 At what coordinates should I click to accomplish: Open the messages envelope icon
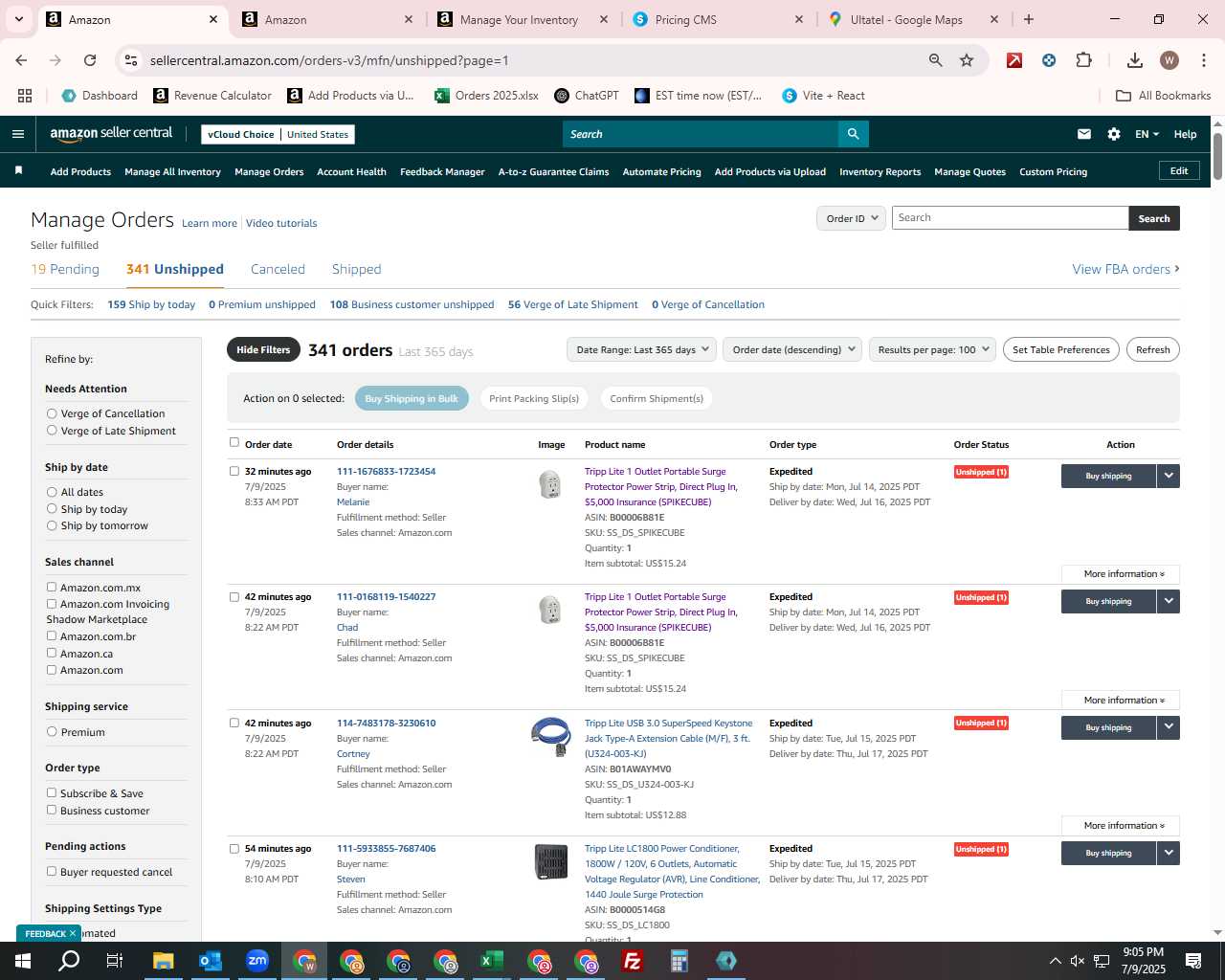(x=1083, y=134)
